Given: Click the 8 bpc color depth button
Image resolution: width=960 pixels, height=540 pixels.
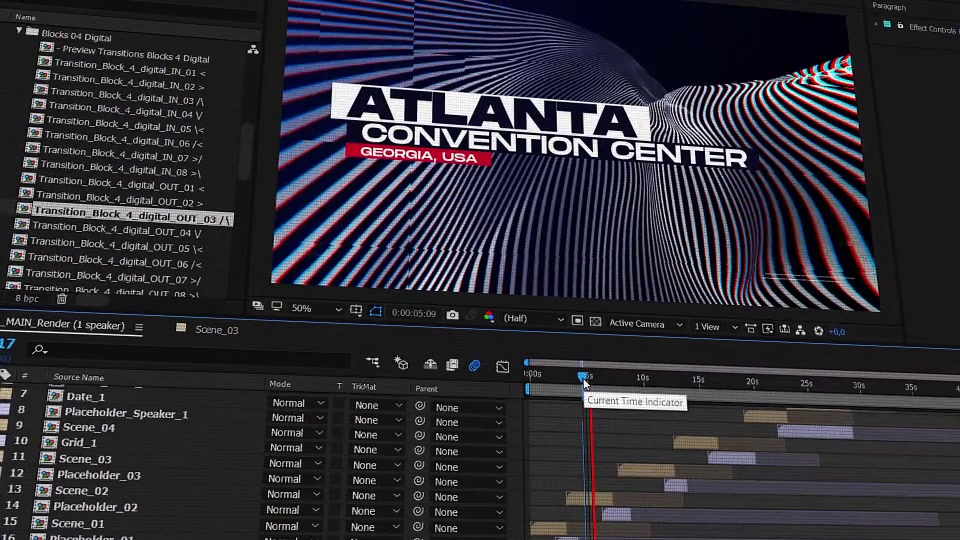Looking at the screenshot, I should [27, 298].
